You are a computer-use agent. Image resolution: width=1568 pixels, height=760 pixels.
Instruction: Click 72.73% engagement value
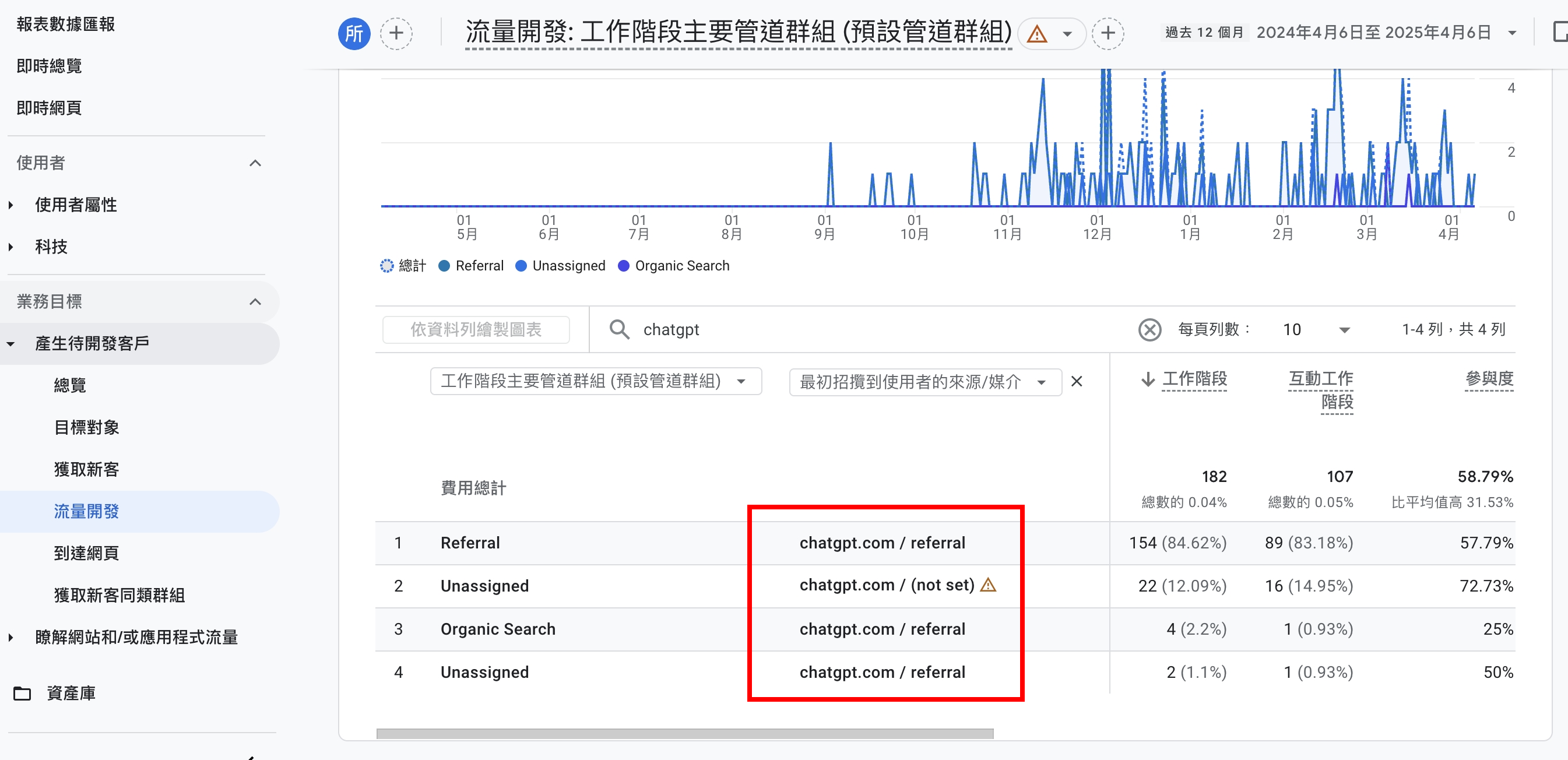[1486, 586]
